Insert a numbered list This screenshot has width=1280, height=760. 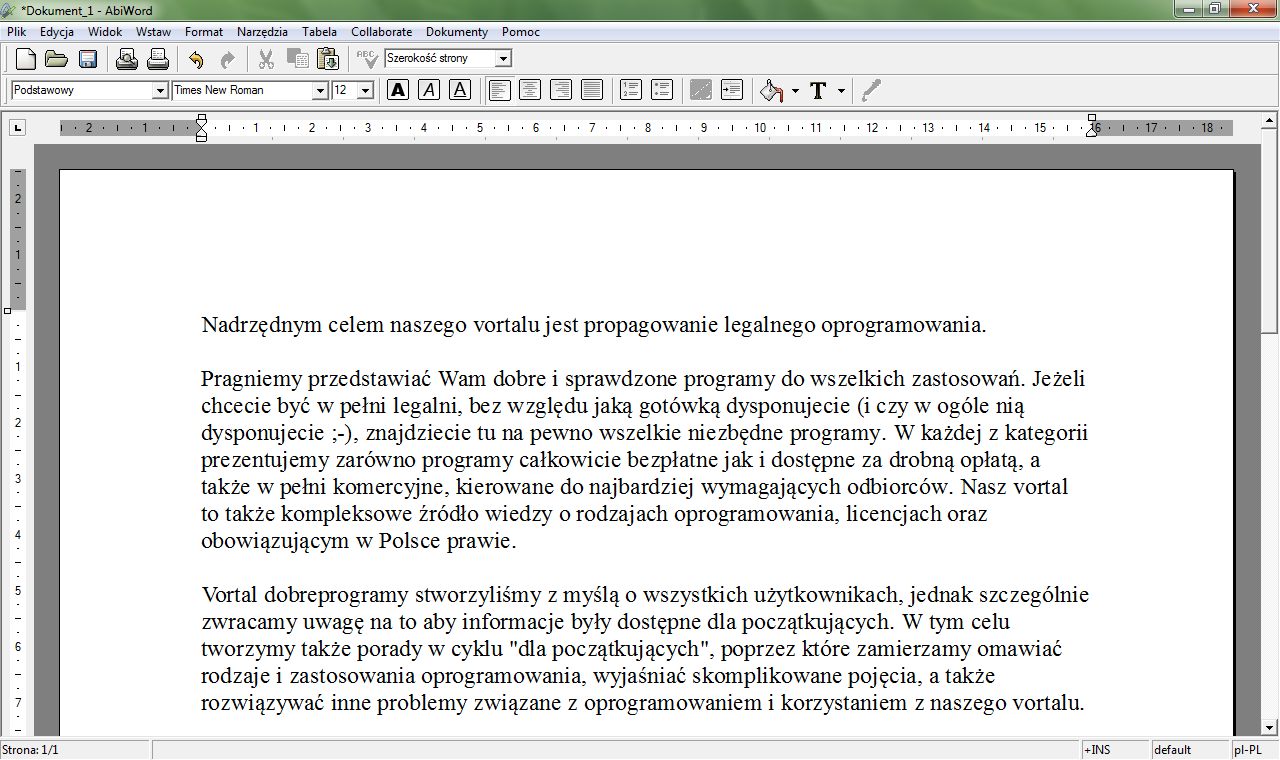(631, 90)
